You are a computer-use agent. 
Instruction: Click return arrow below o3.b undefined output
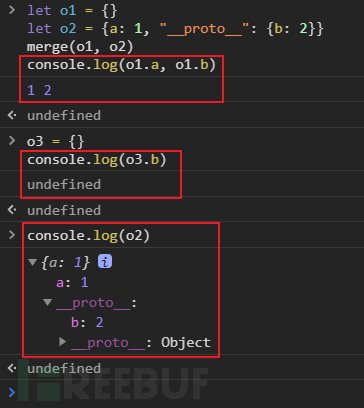click(x=12, y=210)
